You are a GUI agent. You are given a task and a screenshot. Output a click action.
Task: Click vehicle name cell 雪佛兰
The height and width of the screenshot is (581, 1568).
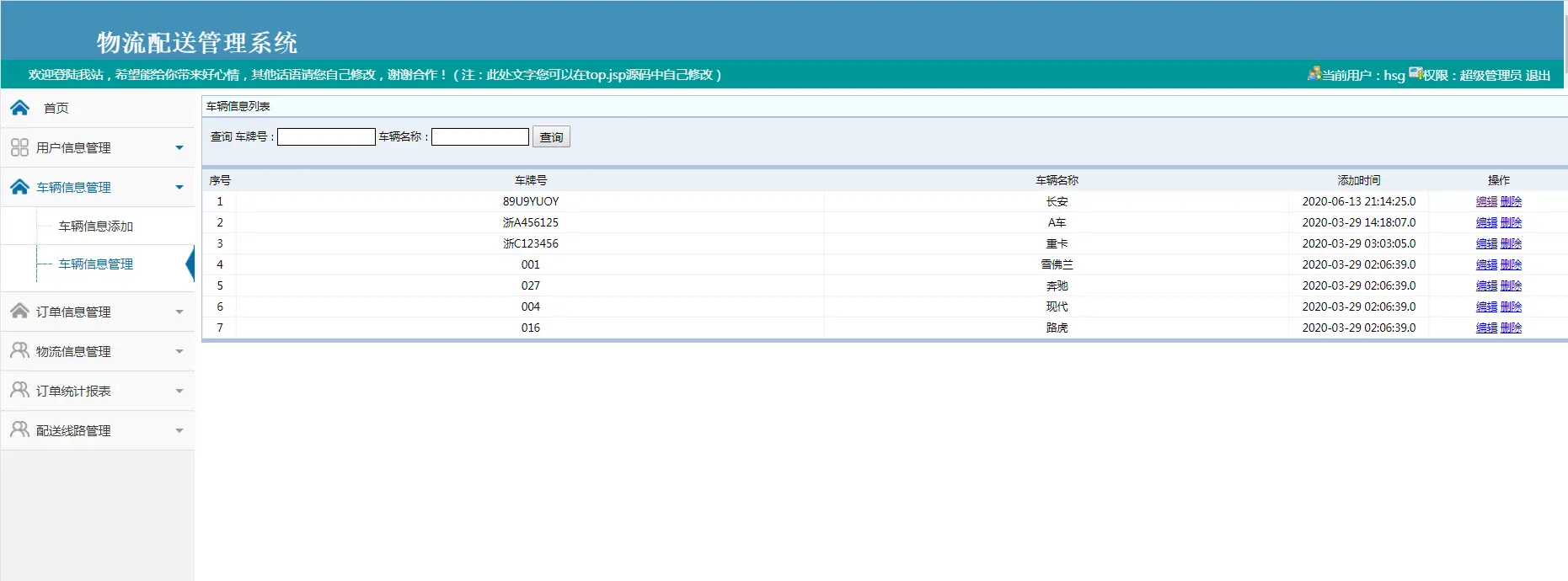point(1057,264)
